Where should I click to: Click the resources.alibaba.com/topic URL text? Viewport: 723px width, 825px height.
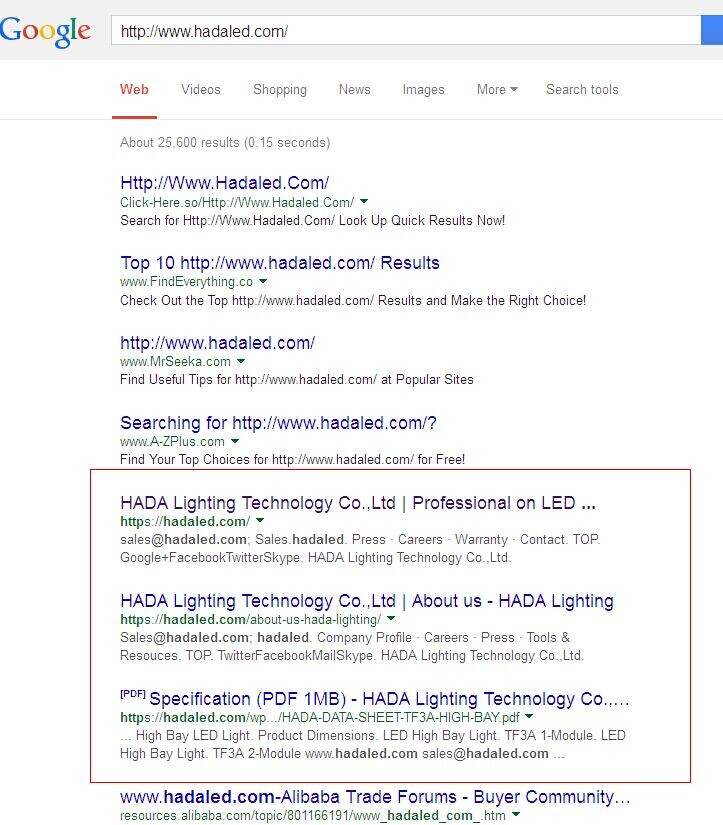(x=313, y=816)
